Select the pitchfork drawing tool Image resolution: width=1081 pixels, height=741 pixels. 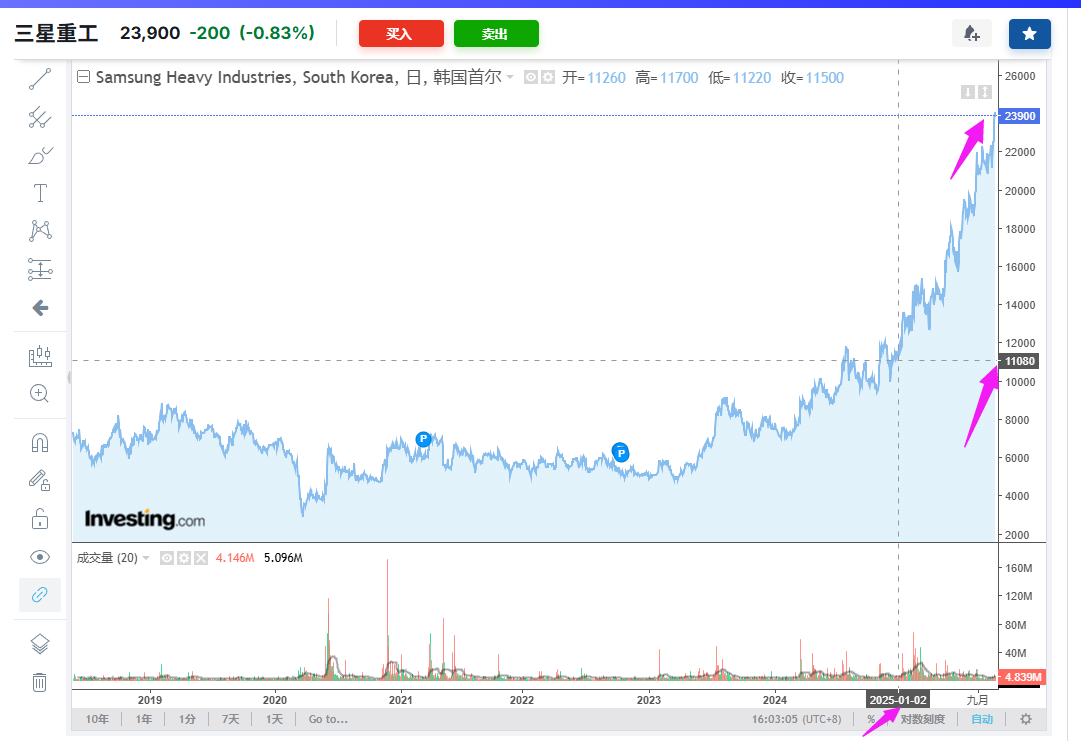pos(40,117)
